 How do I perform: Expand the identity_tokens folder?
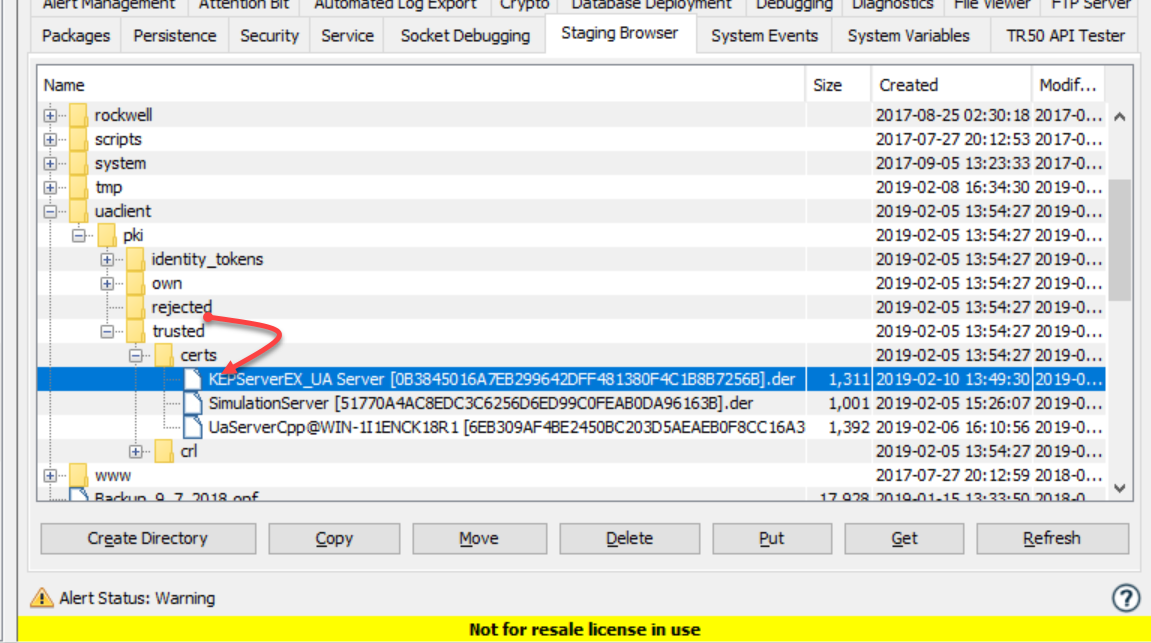click(107, 259)
